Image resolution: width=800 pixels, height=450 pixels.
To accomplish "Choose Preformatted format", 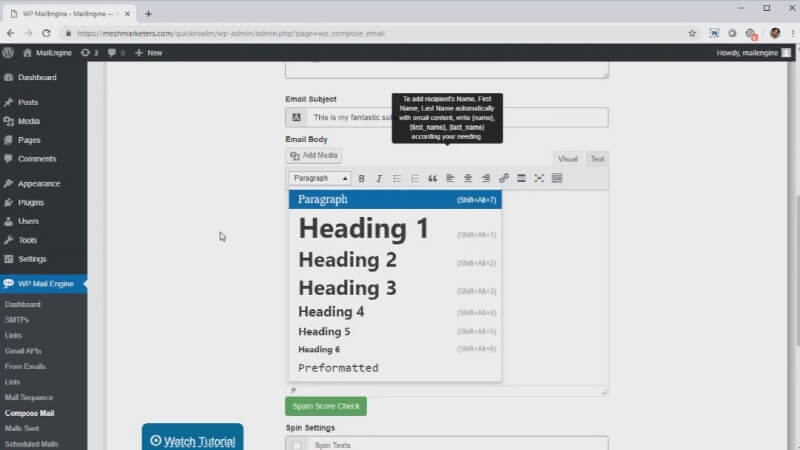I will pyautogui.click(x=395, y=368).
